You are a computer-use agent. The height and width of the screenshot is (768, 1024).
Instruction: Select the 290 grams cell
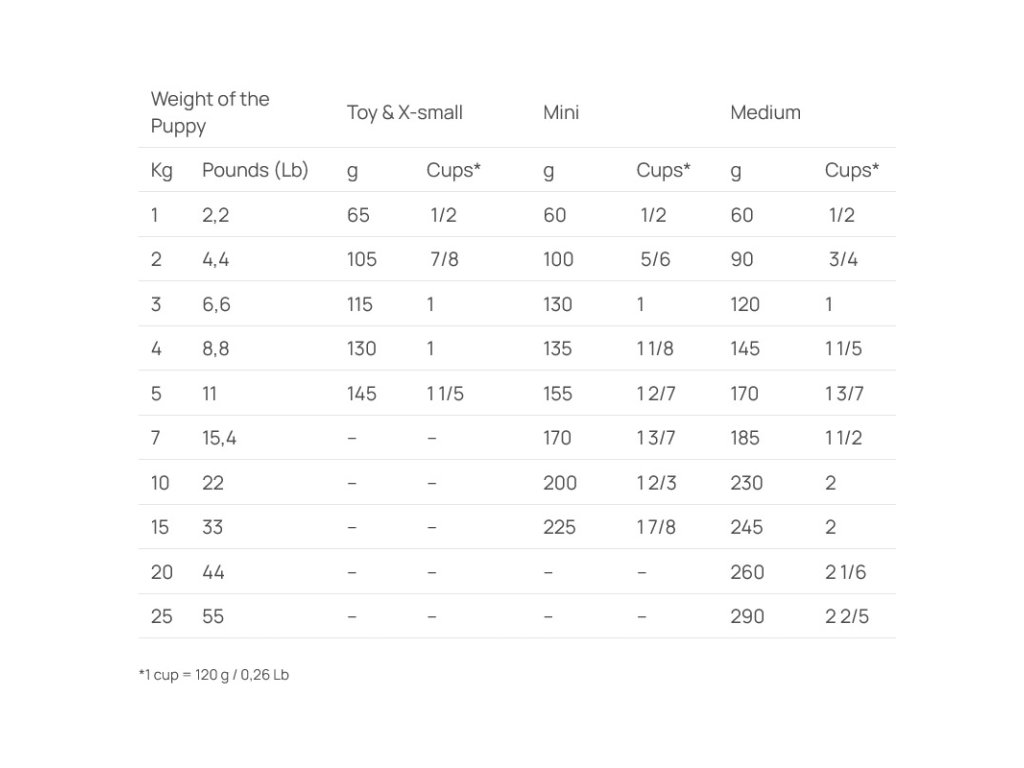[x=747, y=616]
